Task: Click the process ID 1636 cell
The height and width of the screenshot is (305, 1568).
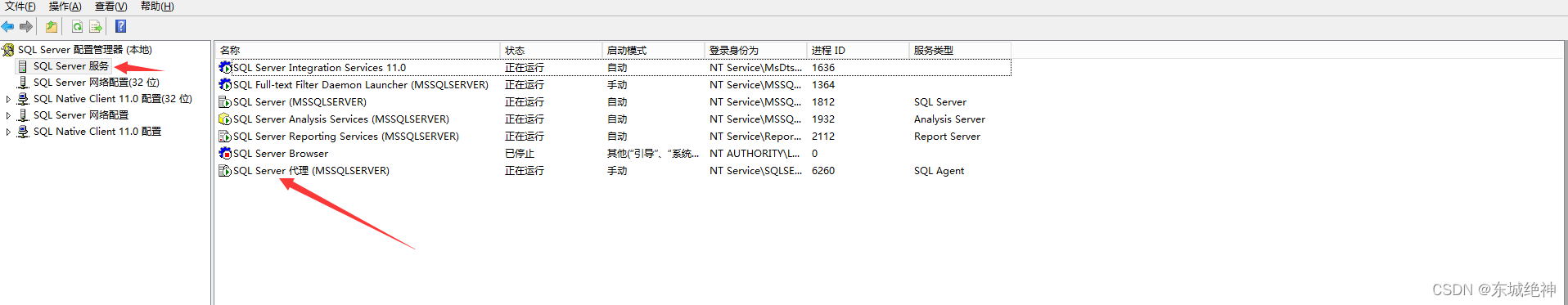Action: click(x=823, y=68)
